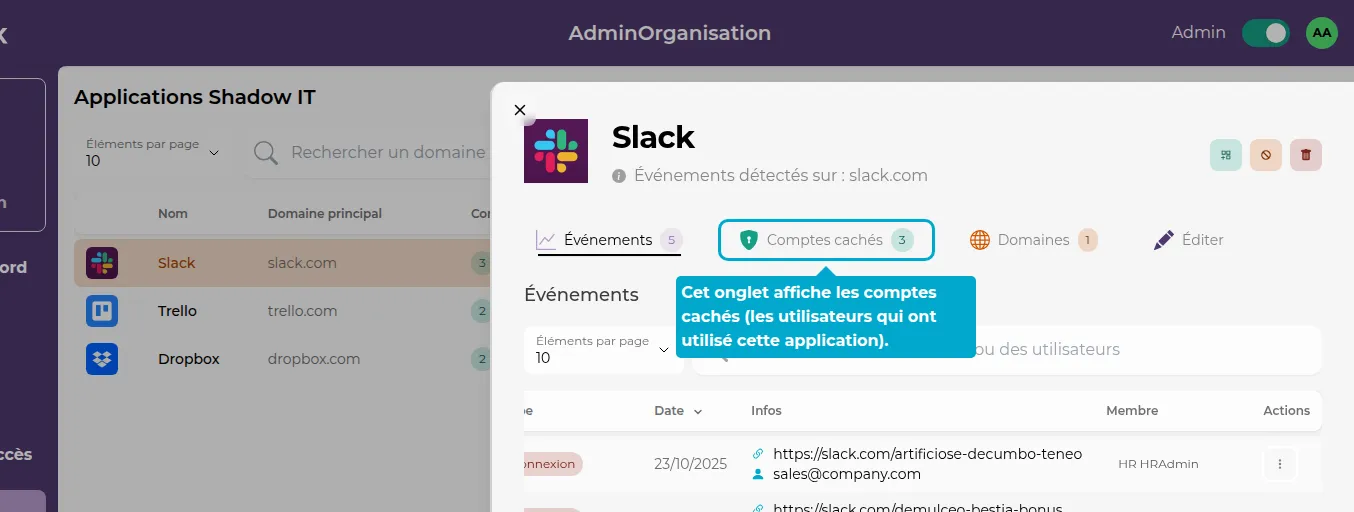Open the Shadow IT list items-per-page dropdown
This screenshot has width=1354, height=512.
(153, 152)
